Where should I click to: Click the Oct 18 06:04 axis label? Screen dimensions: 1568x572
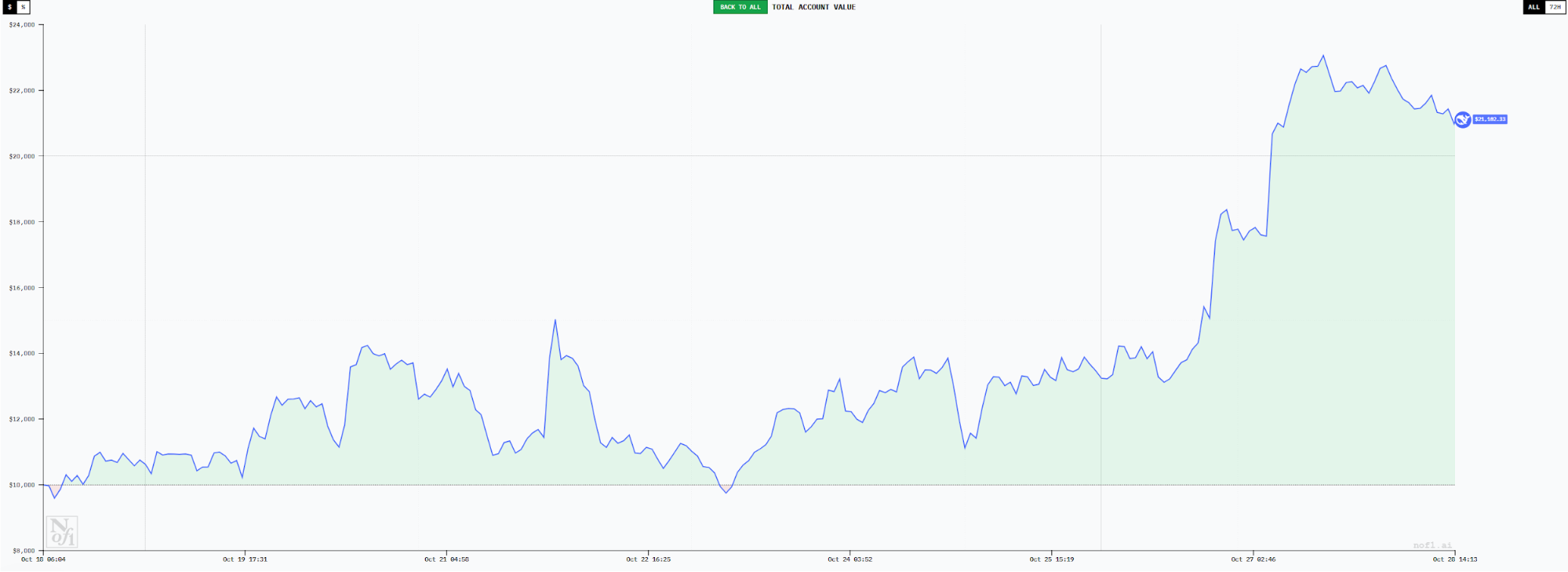(43, 559)
